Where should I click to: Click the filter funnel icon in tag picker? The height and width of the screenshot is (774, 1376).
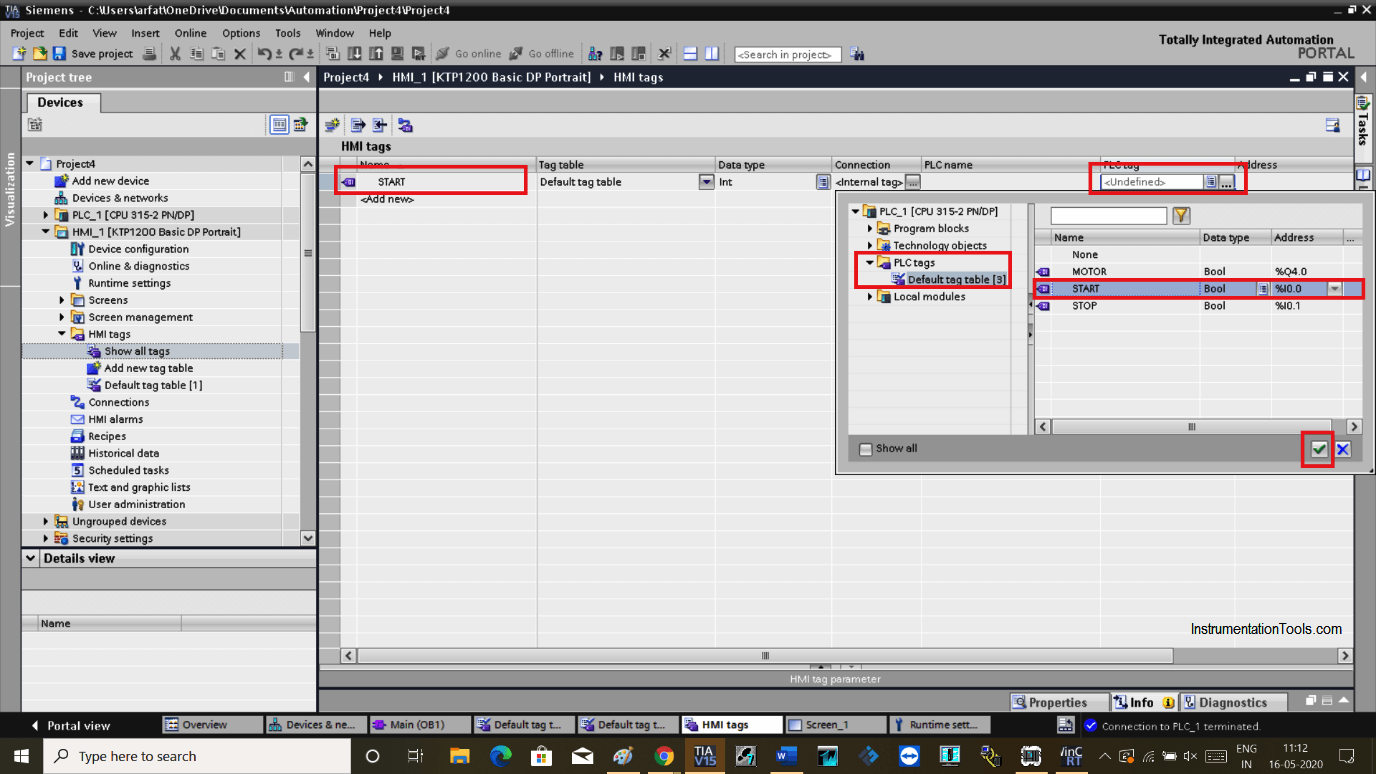[1181, 215]
